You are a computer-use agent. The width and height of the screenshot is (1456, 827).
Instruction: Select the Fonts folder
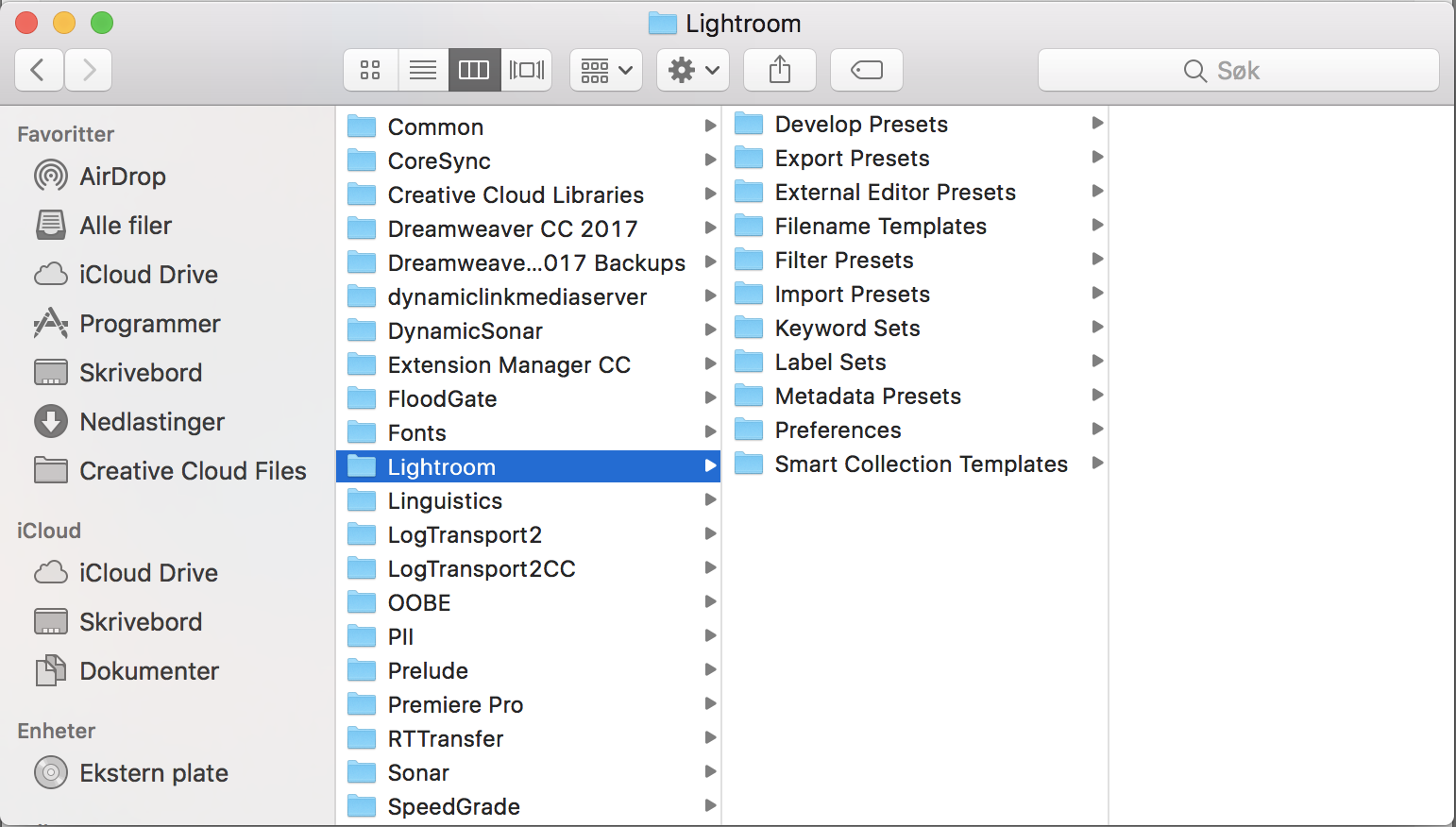point(528,432)
